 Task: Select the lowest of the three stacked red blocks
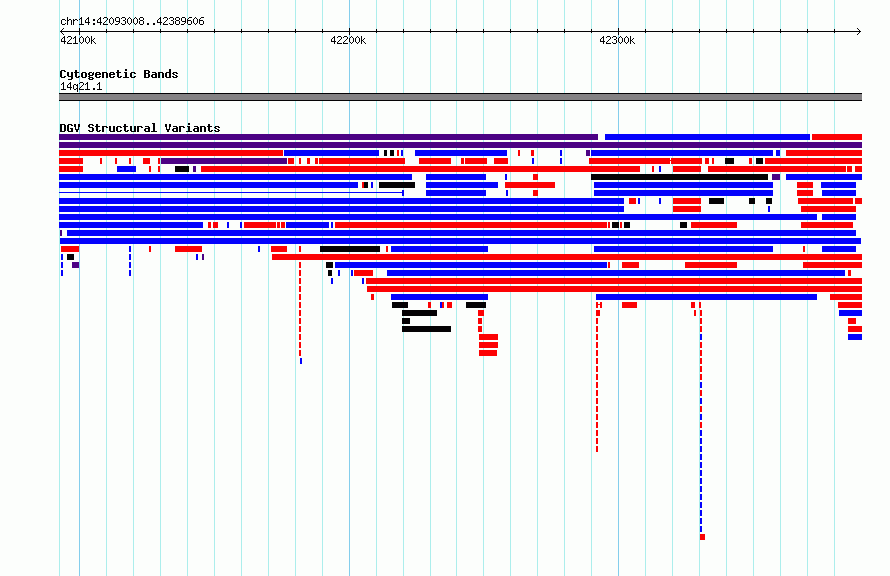click(x=488, y=353)
